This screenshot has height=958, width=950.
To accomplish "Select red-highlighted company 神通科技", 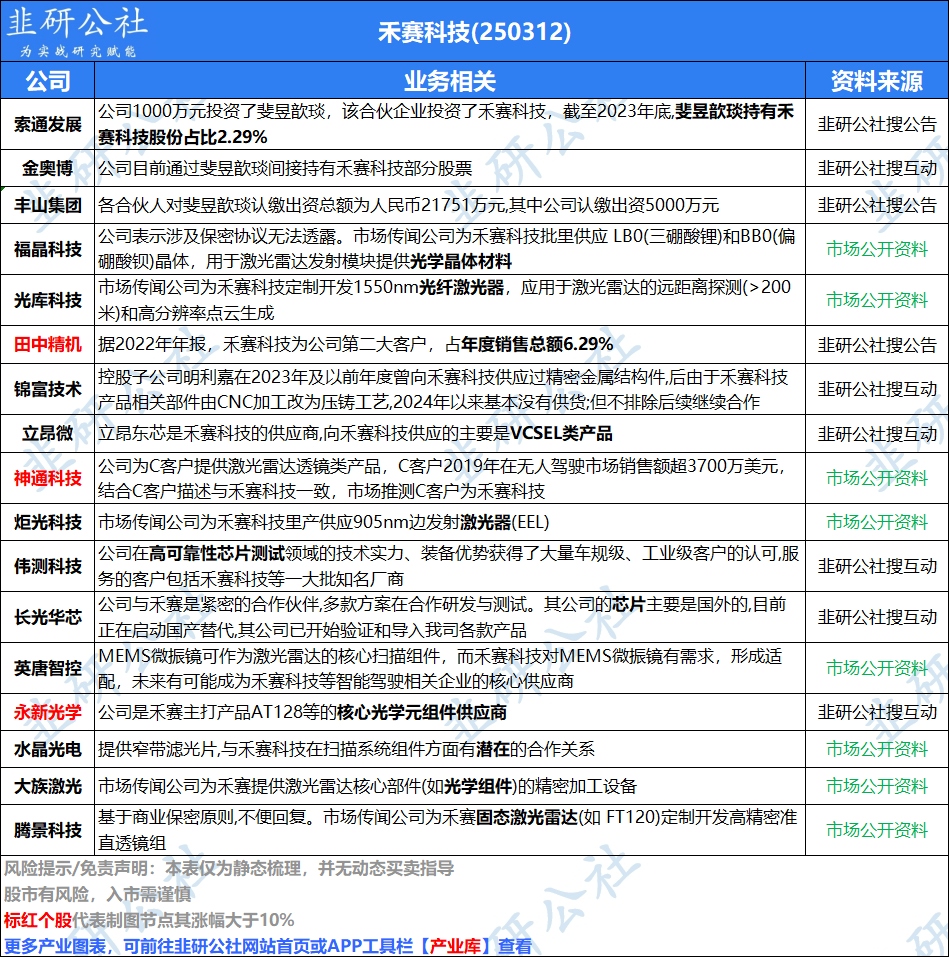I will point(48,478).
